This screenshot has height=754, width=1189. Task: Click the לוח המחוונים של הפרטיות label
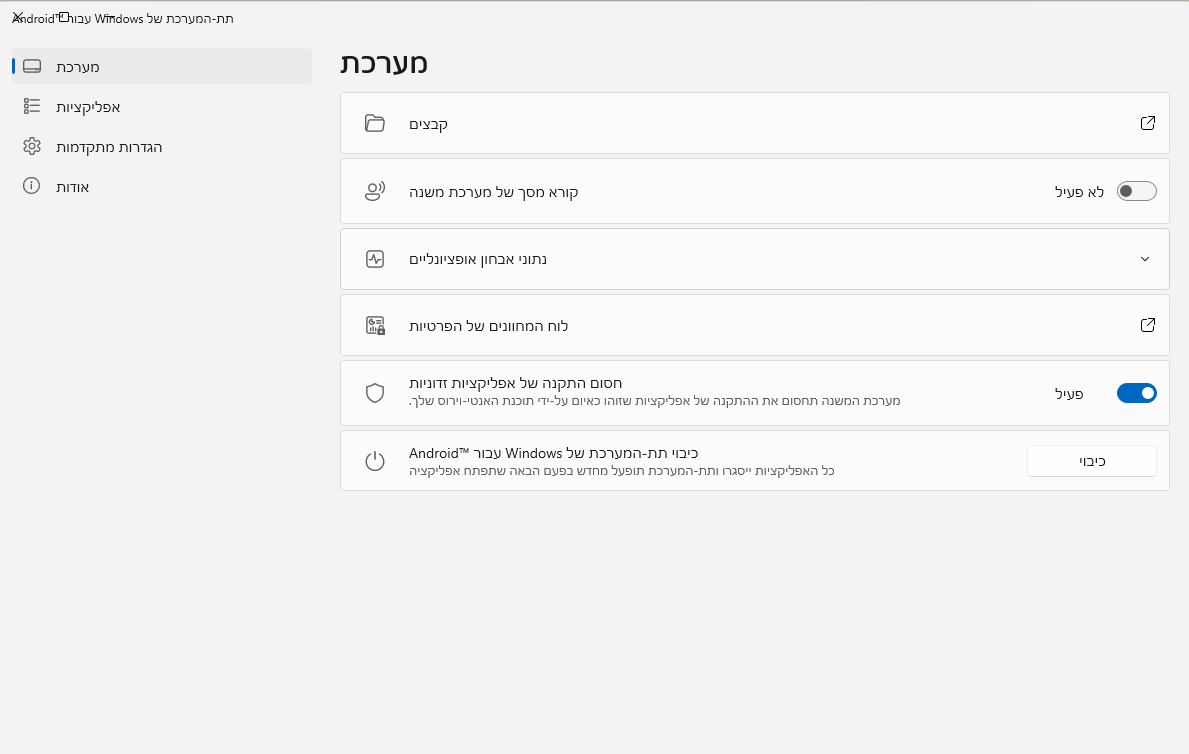click(488, 325)
